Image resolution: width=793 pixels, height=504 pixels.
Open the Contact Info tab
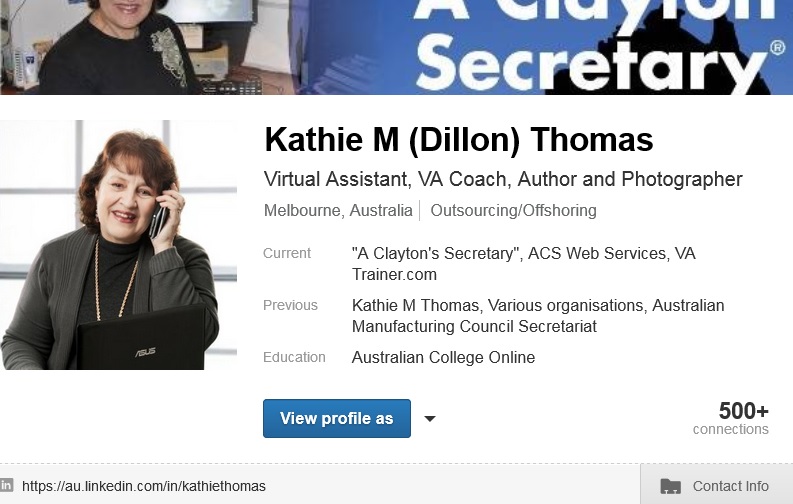click(717, 484)
